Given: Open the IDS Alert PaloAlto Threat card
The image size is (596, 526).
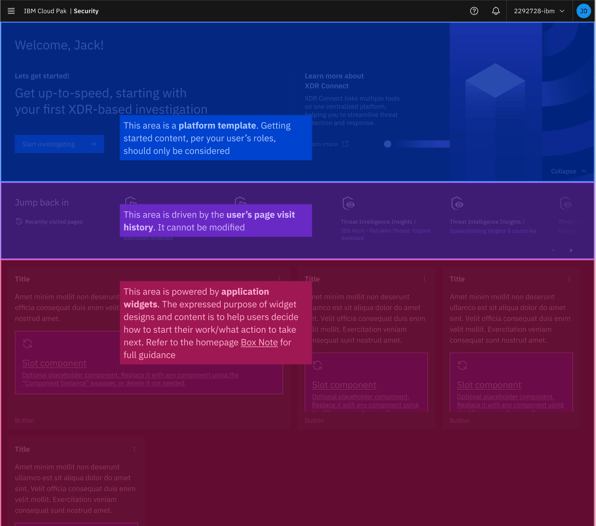Looking at the screenshot, I should point(385,230).
